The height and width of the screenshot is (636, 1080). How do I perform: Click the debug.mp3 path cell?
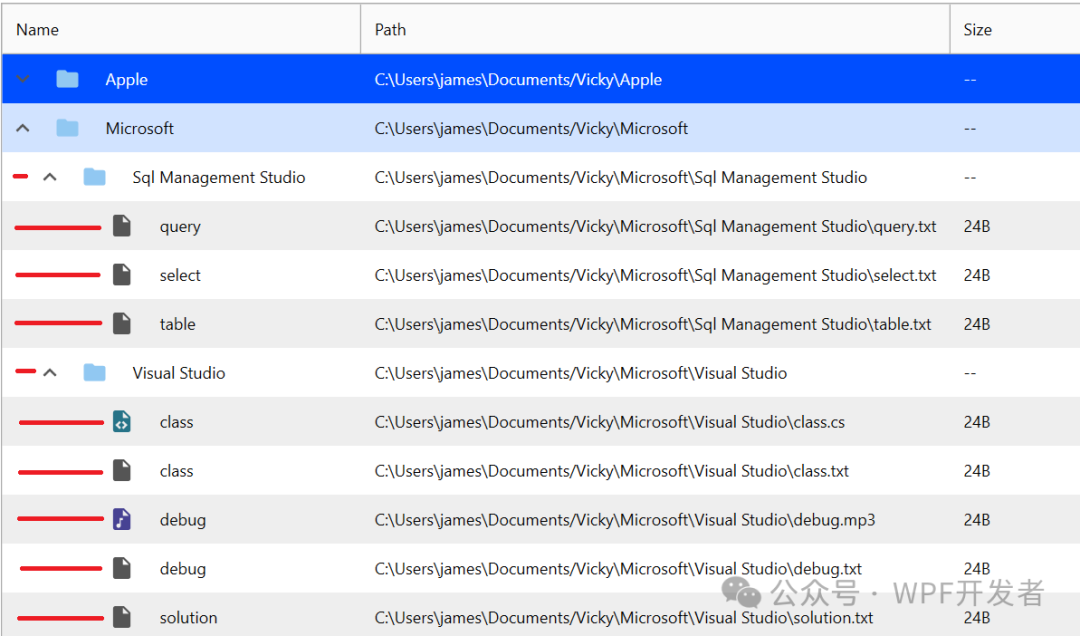point(625,520)
